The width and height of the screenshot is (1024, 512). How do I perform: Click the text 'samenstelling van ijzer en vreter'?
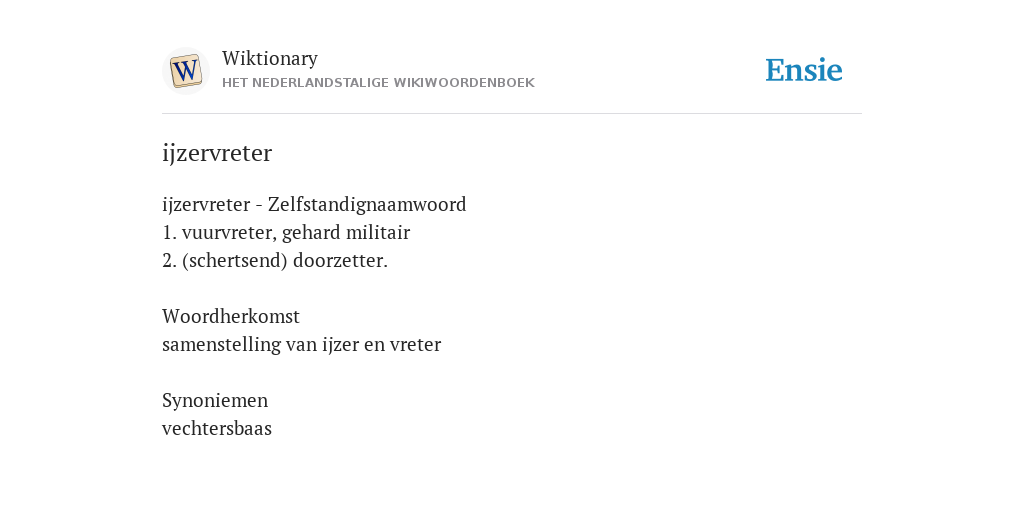(302, 344)
